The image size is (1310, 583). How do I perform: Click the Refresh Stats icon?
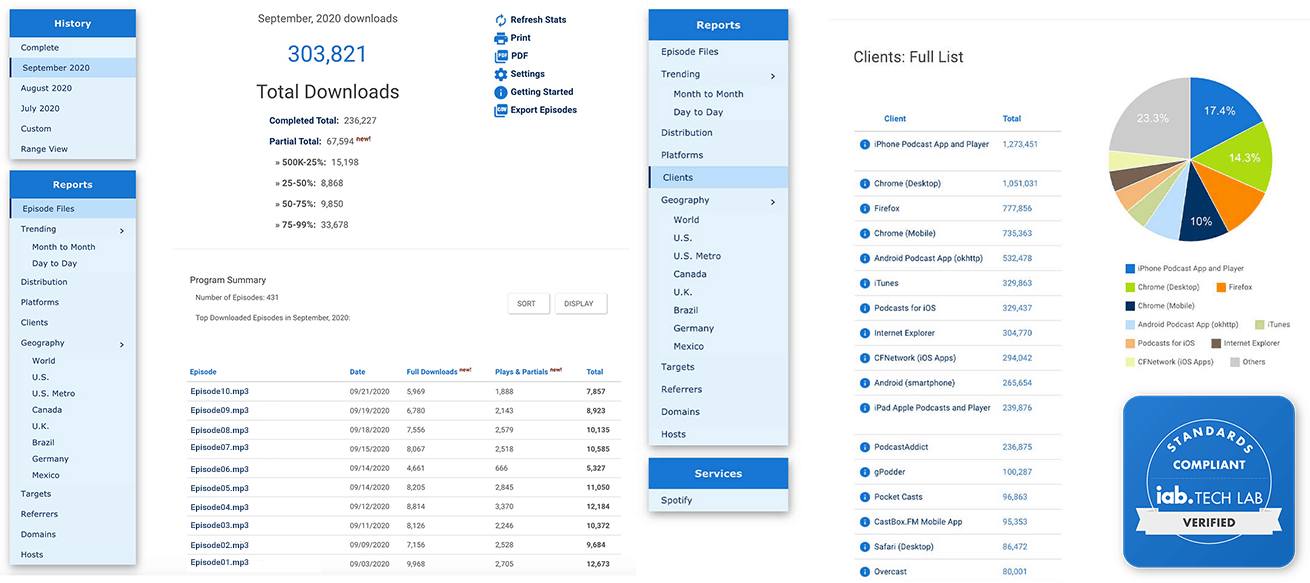(x=501, y=20)
